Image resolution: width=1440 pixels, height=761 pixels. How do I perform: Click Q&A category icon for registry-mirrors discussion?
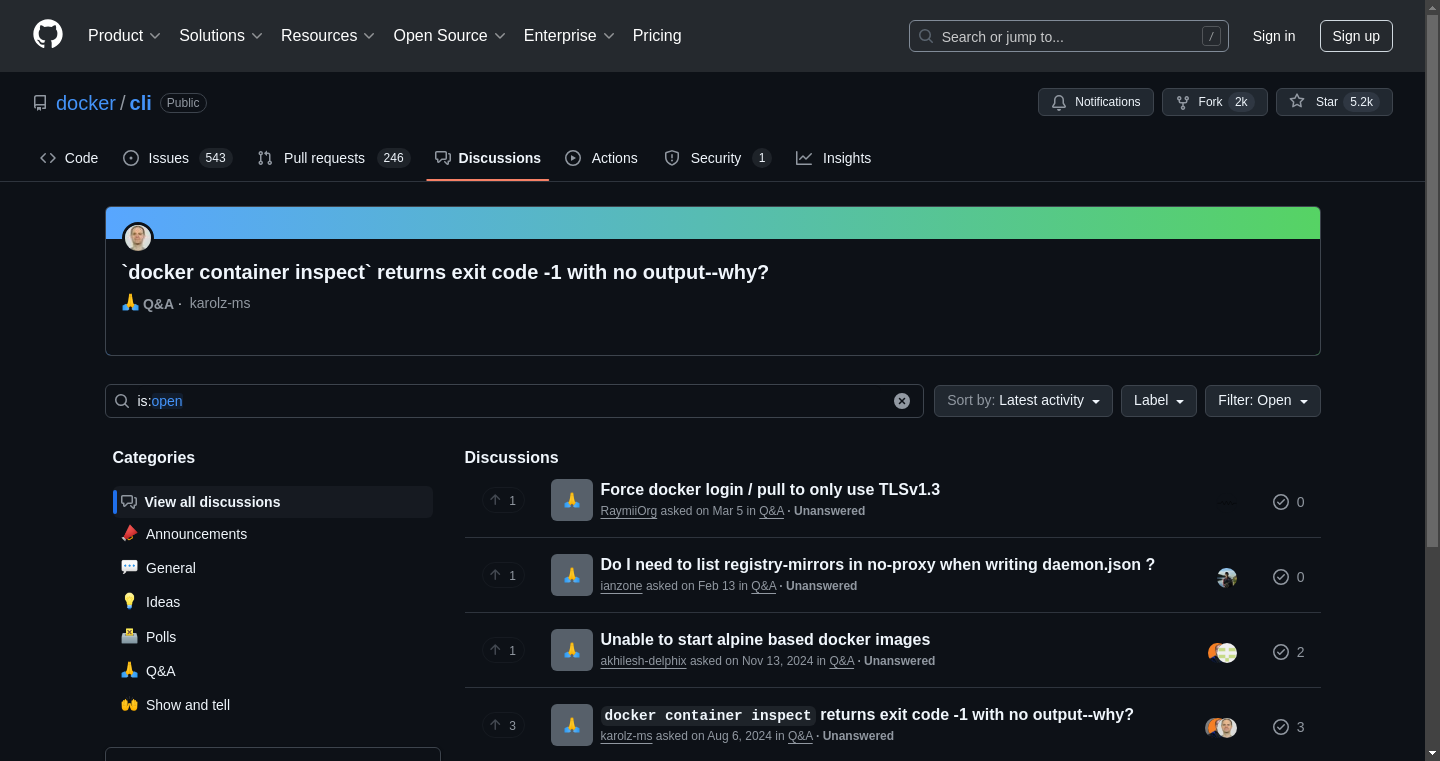pos(572,575)
